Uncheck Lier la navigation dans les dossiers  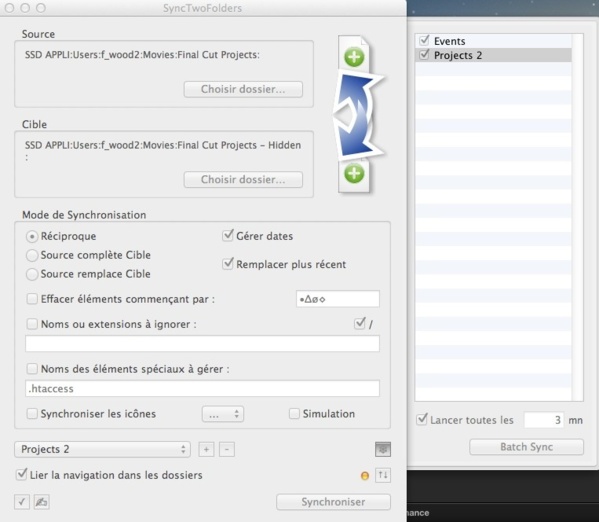[21, 474]
